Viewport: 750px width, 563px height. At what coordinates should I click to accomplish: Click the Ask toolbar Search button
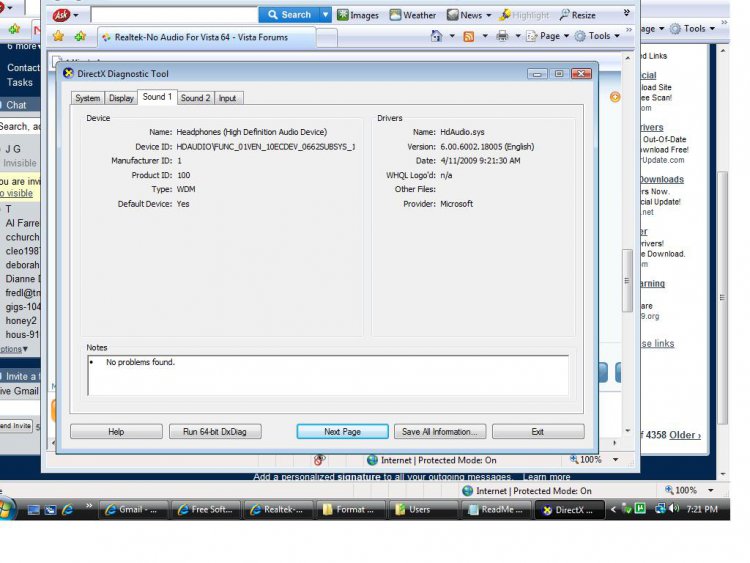click(289, 15)
